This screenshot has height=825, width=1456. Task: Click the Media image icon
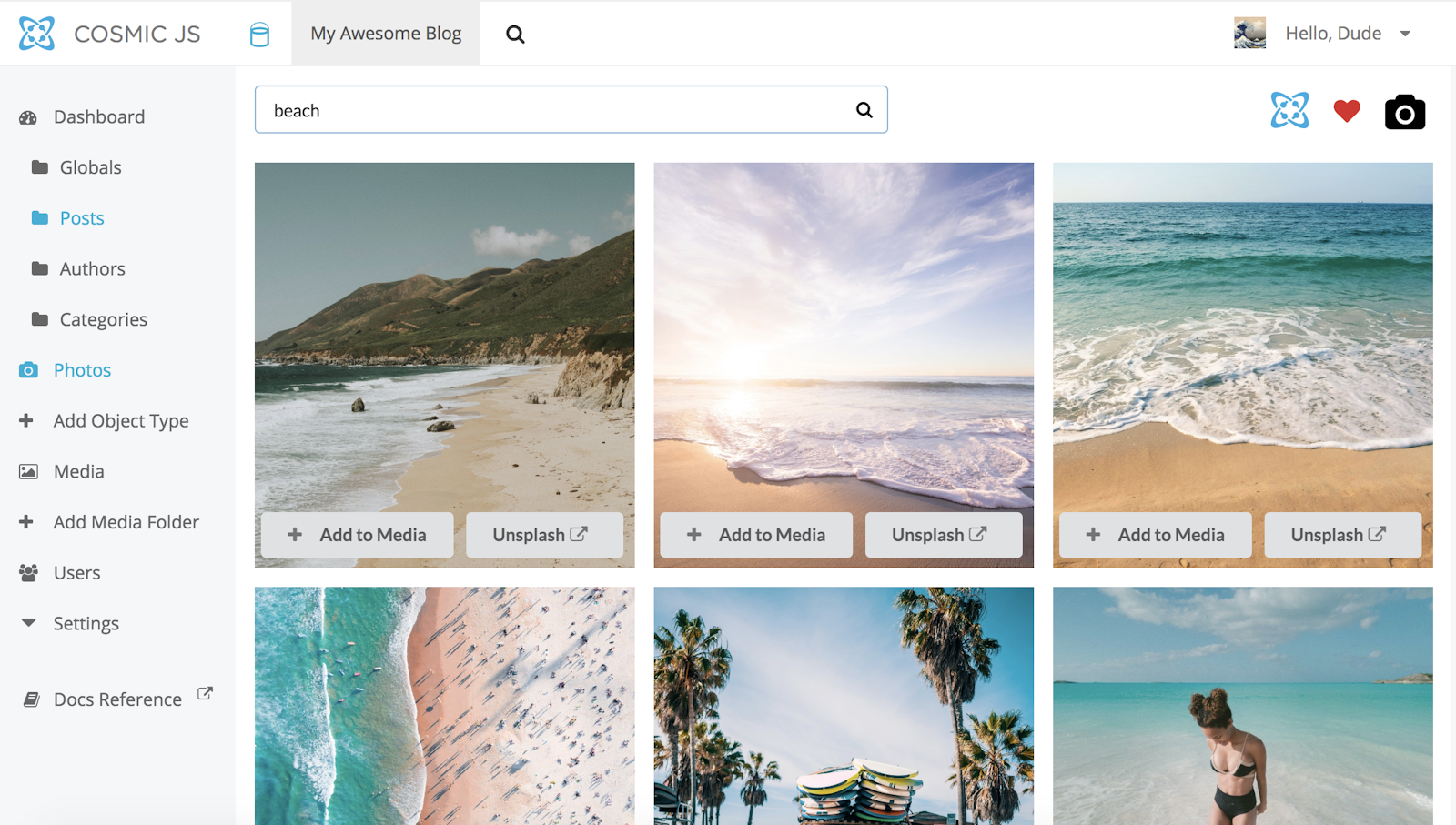coord(28,471)
